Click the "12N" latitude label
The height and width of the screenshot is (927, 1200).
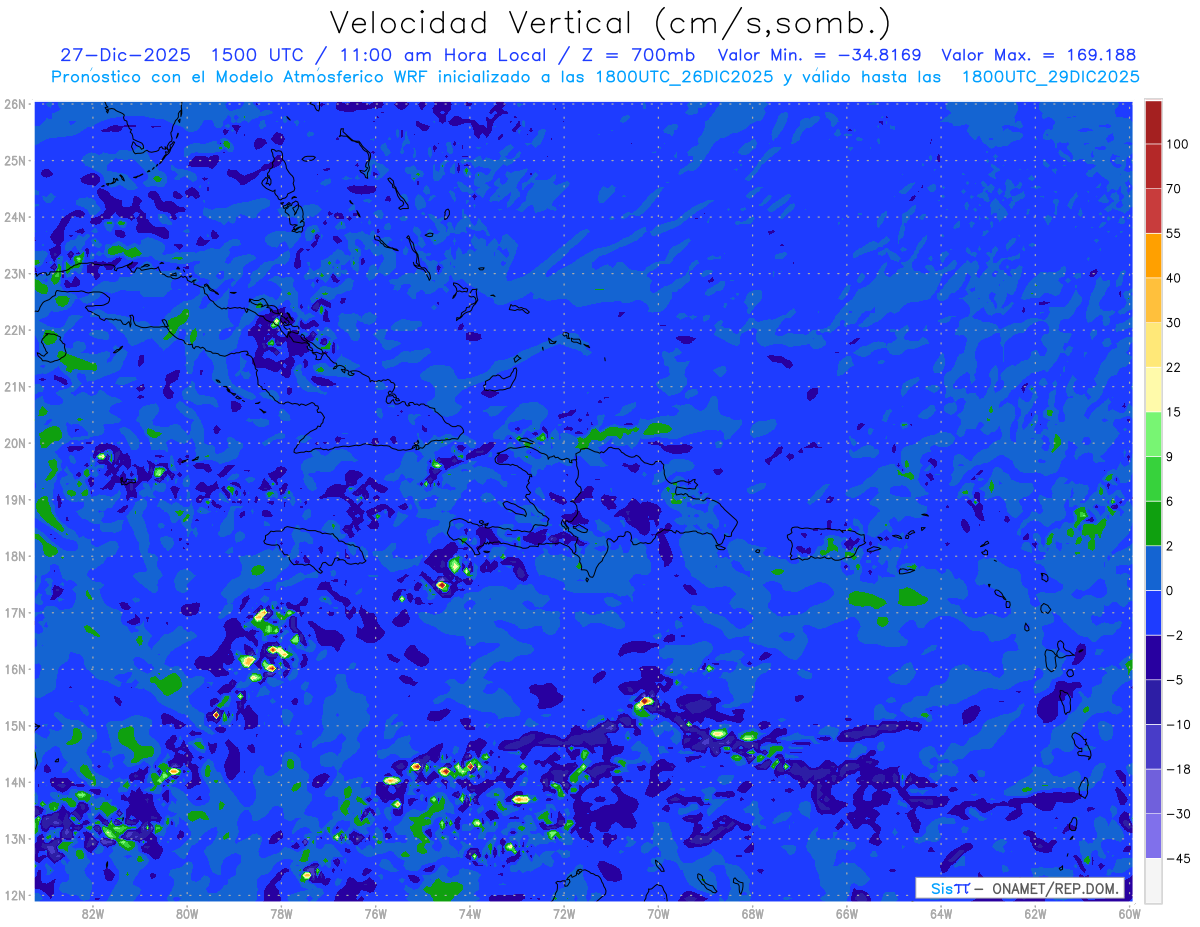tap(15, 895)
